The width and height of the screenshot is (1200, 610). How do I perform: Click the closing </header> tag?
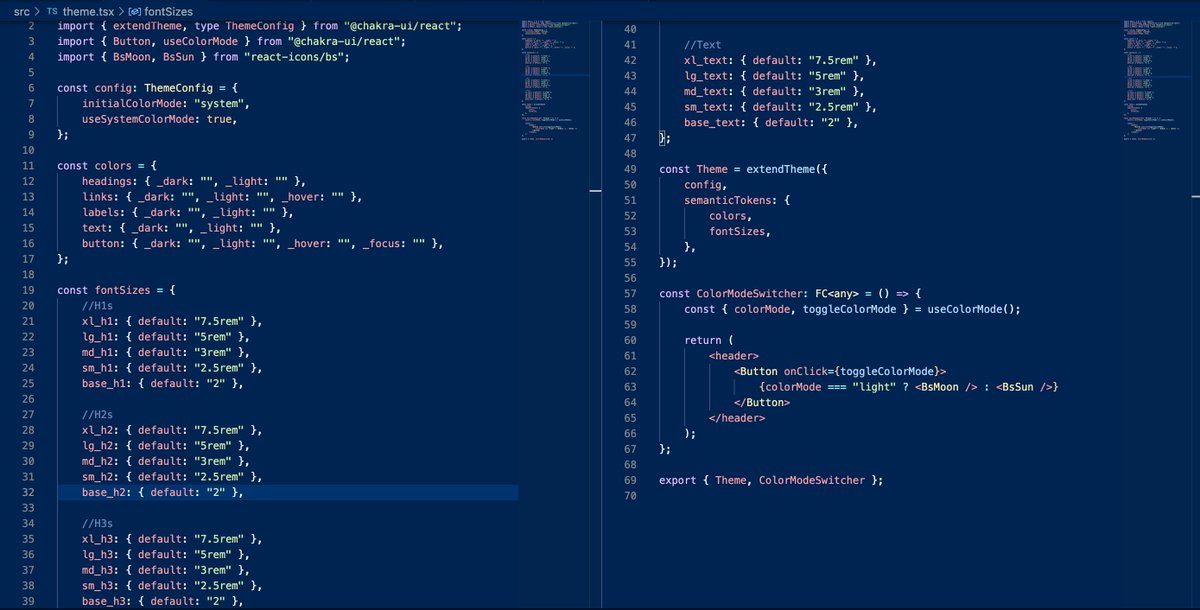(737, 418)
